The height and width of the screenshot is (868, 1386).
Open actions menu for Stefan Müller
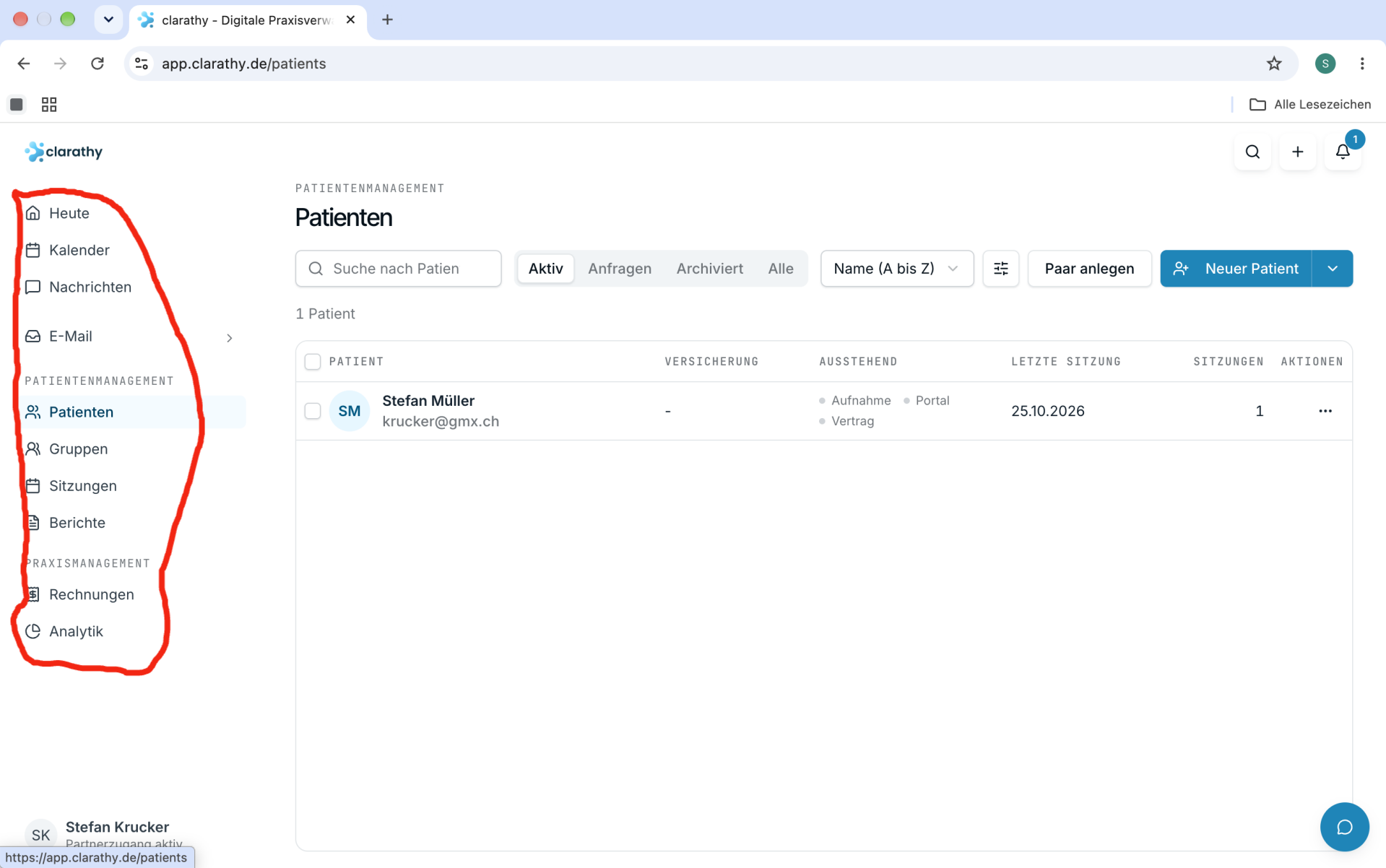pos(1325,411)
